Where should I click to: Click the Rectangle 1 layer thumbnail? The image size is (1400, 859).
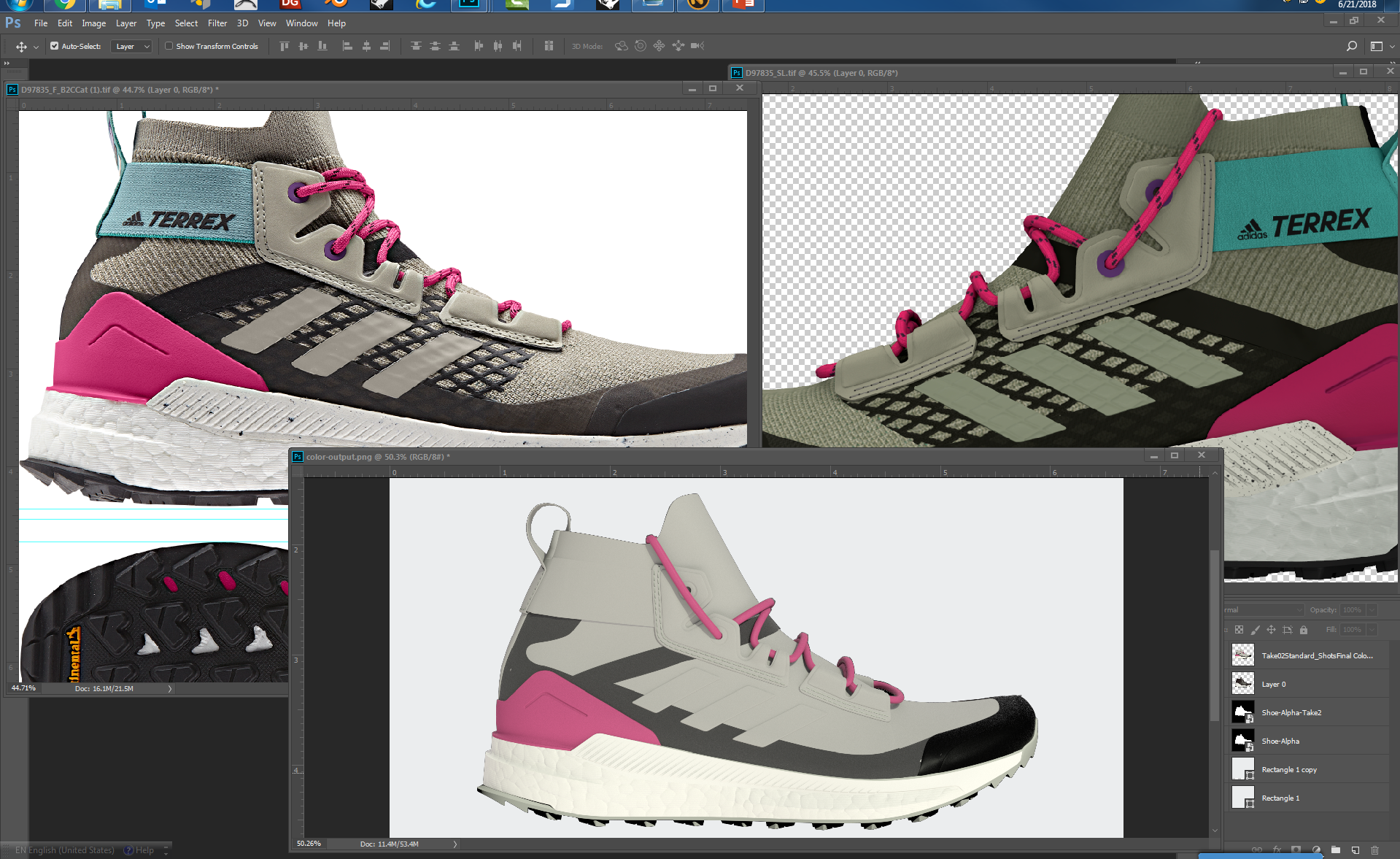tap(1243, 797)
